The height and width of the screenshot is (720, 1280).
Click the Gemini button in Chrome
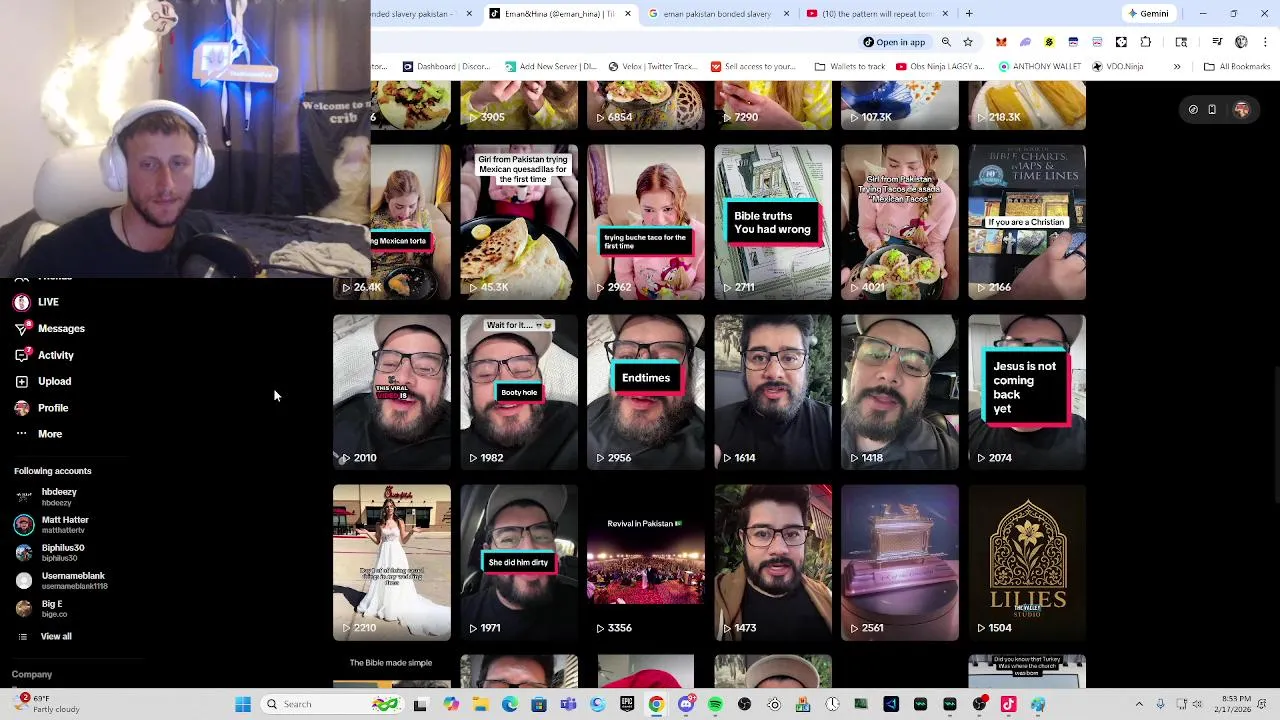pos(1147,13)
